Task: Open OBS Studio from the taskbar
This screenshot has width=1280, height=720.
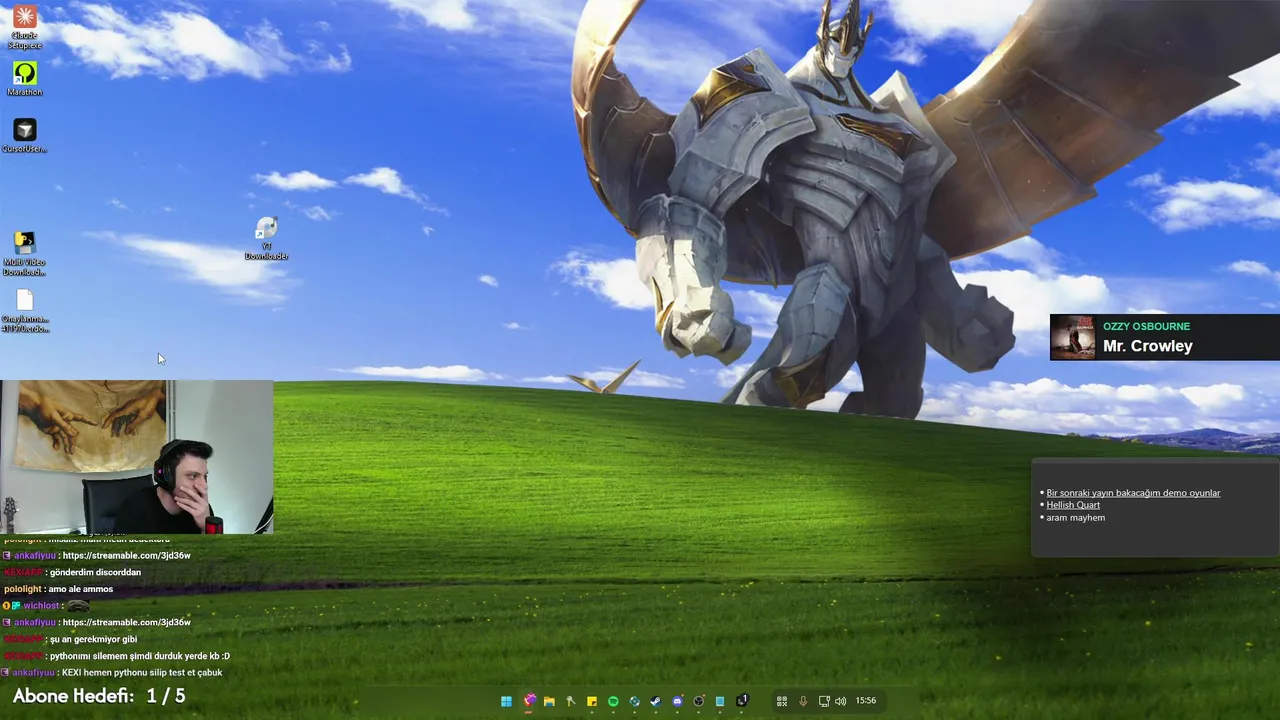Action: [699, 701]
